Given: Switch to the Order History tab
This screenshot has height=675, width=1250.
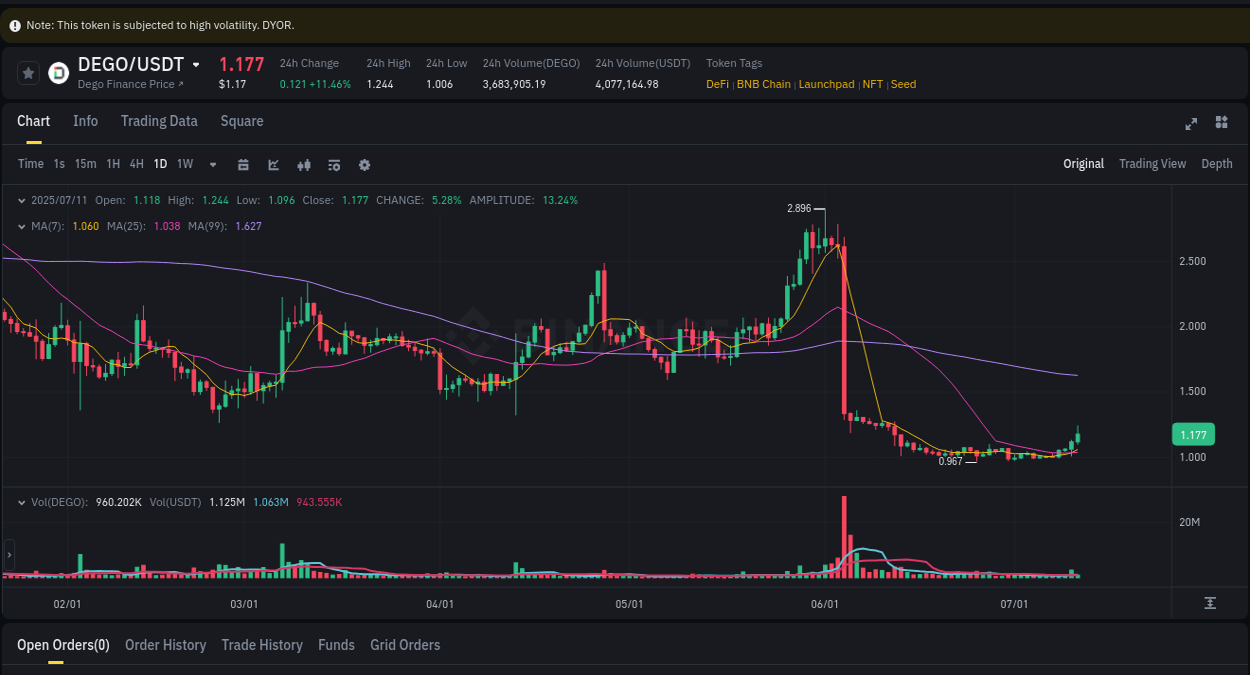Looking at the screenshot, I should (165, 645).
